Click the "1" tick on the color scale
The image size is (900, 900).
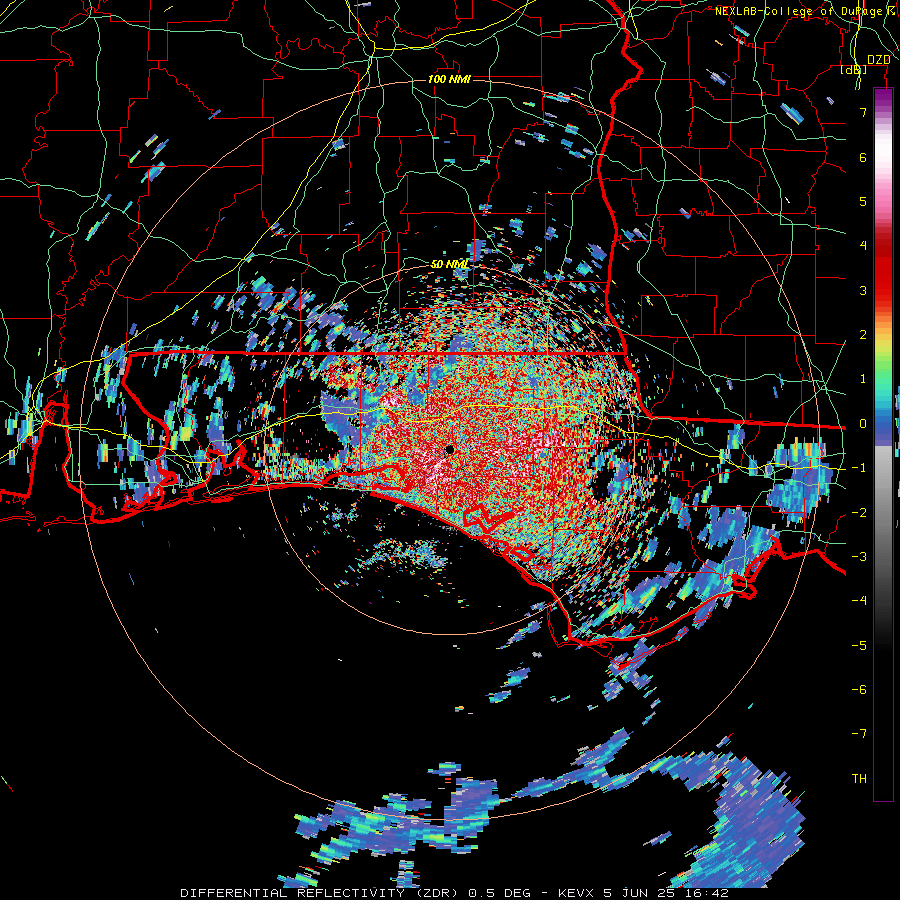click(x=863, y=379)
